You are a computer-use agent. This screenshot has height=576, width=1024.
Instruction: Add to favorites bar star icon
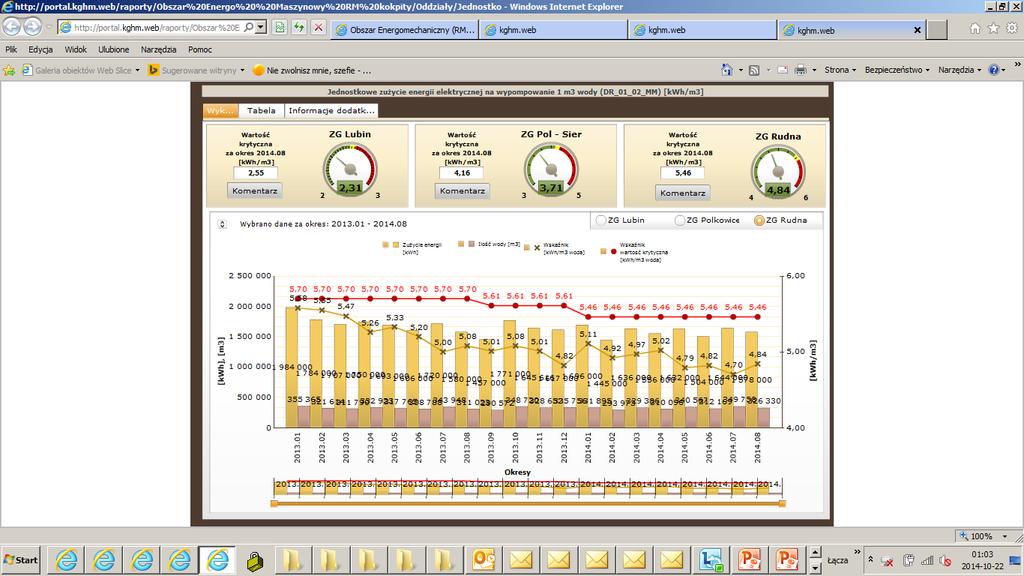pos(9,70)
